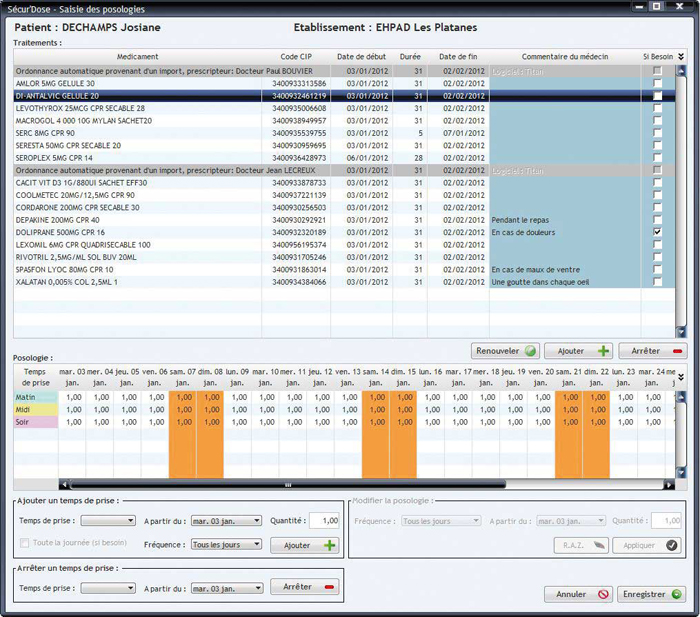The image size is (700, 617).
Task: Tick Si Besoin box for XALATAN 0,005% row
Action: pos(657,282)
